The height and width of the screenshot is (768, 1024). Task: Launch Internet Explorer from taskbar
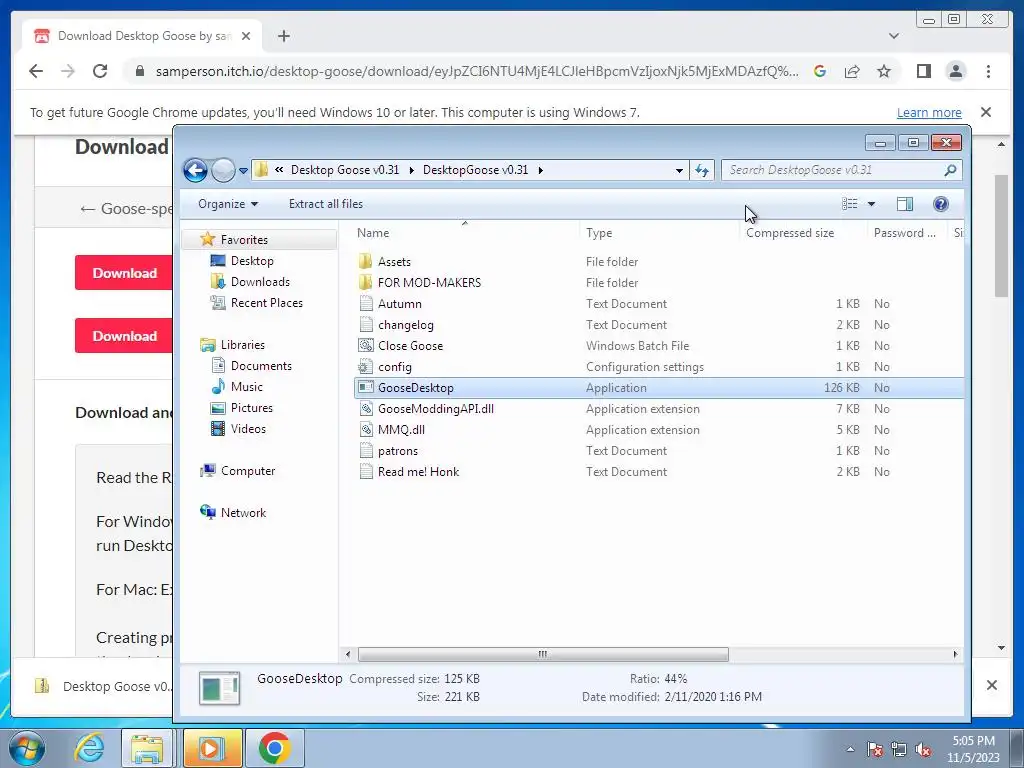coord(89,748)
